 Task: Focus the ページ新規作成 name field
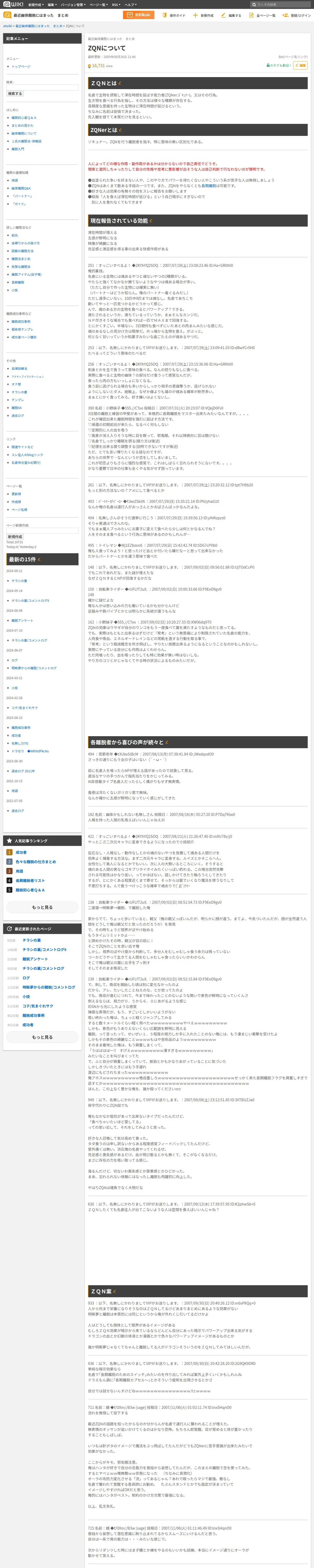(x=42, y=531)
